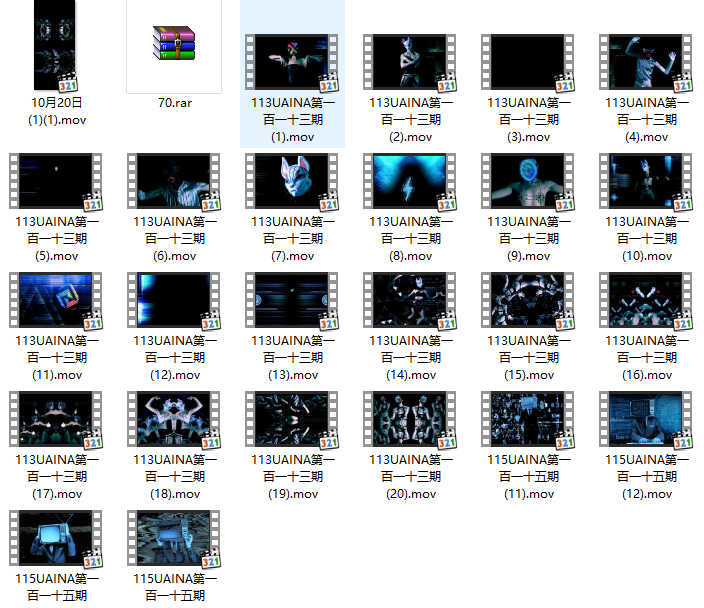Click the file name 10月20日 (1)(1).mov

[57, 111]
